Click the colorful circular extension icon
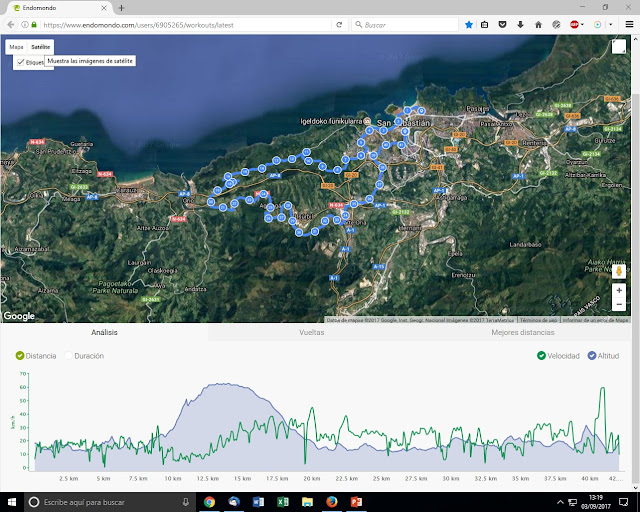Image resolution: width=640 pixels, height=512 pixels. pos(597,25)
